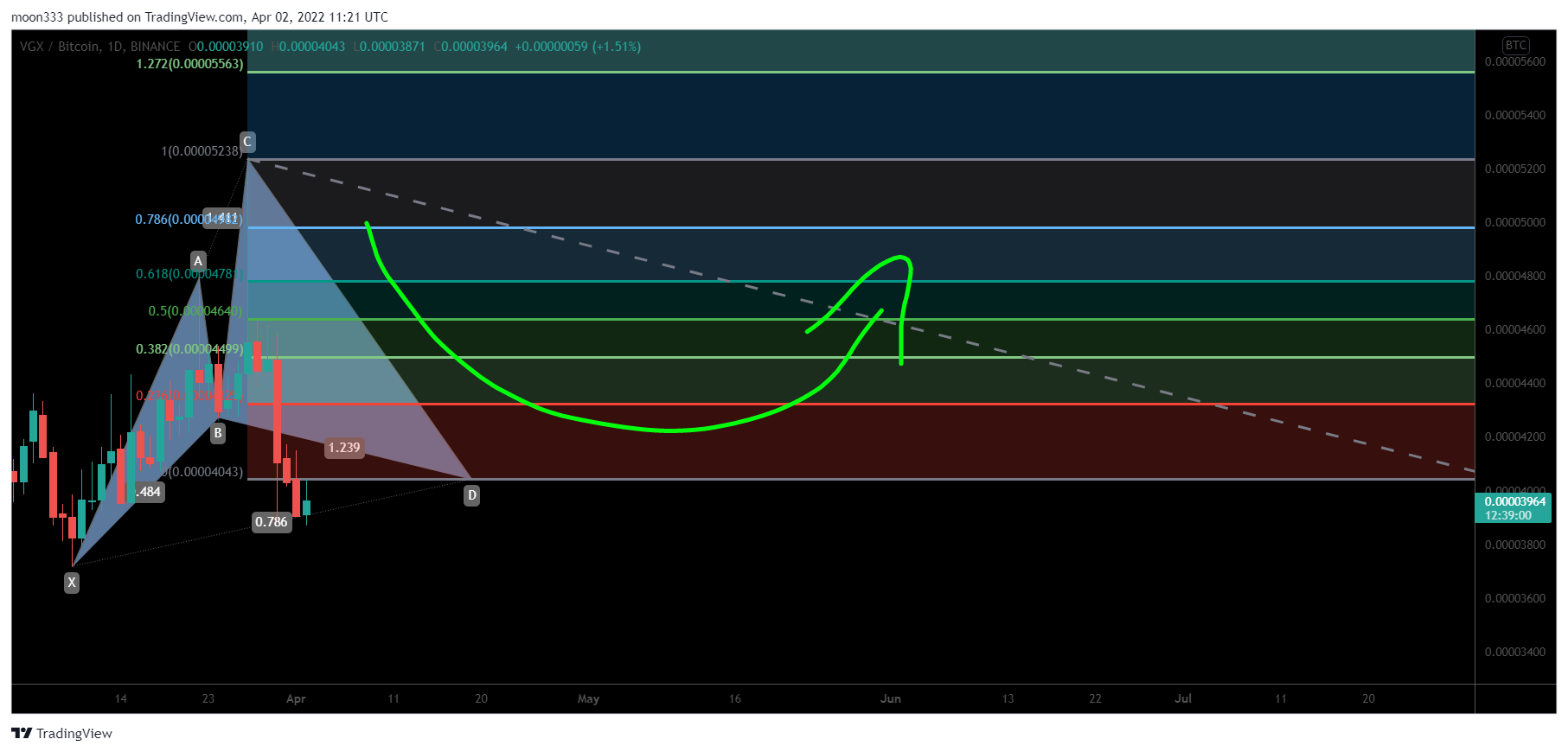Click the 22 date label on time axis
Viewport: 1568px width, 752px height.
coord(1095,699)
